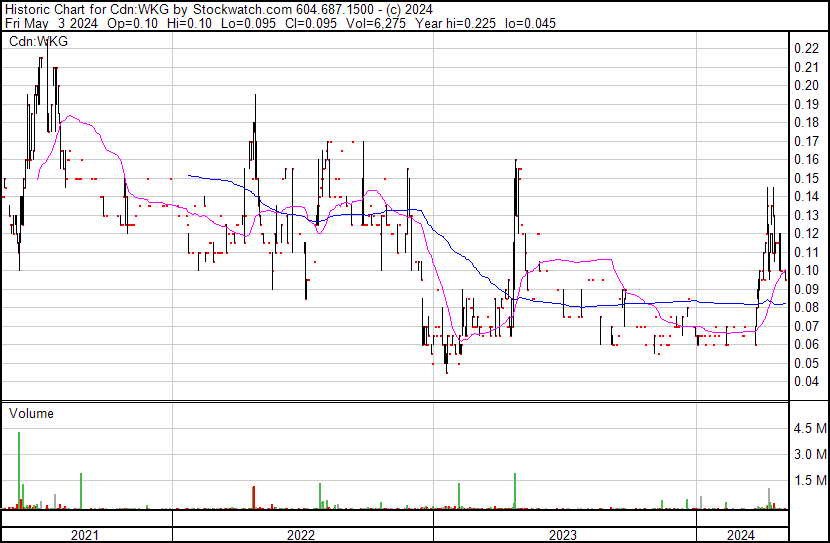This screenshot has width=830, height=543.
Task: Click the 0.14 price axis label
Action: (806, 196)
